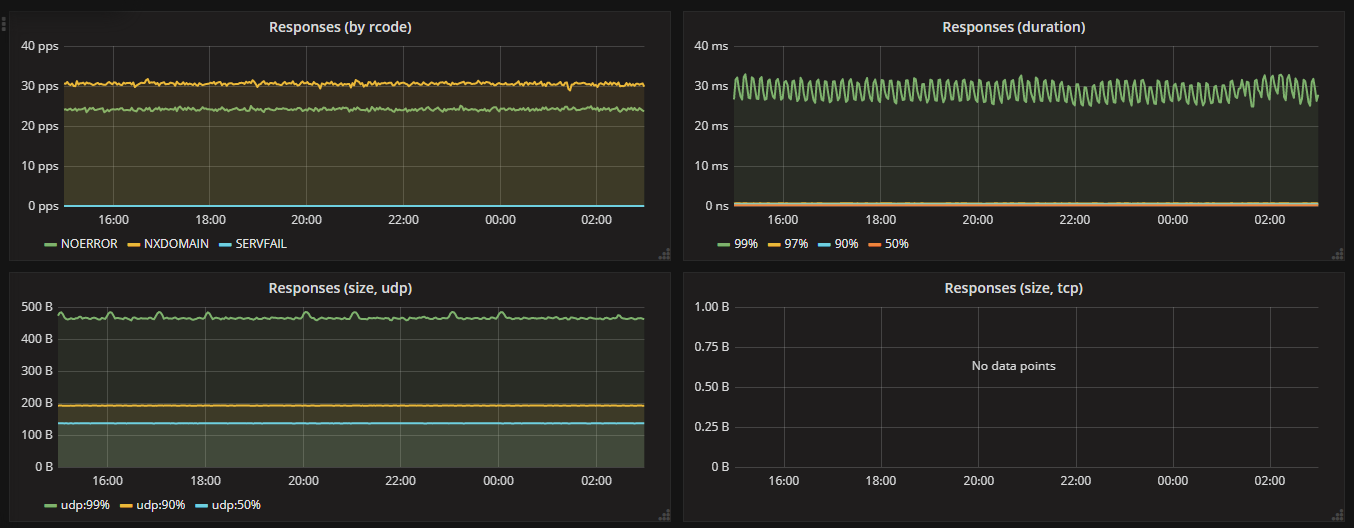Click NXDOMAIN yellow legend color swatch
This screenshot has width=1354, height=528.
132,244
